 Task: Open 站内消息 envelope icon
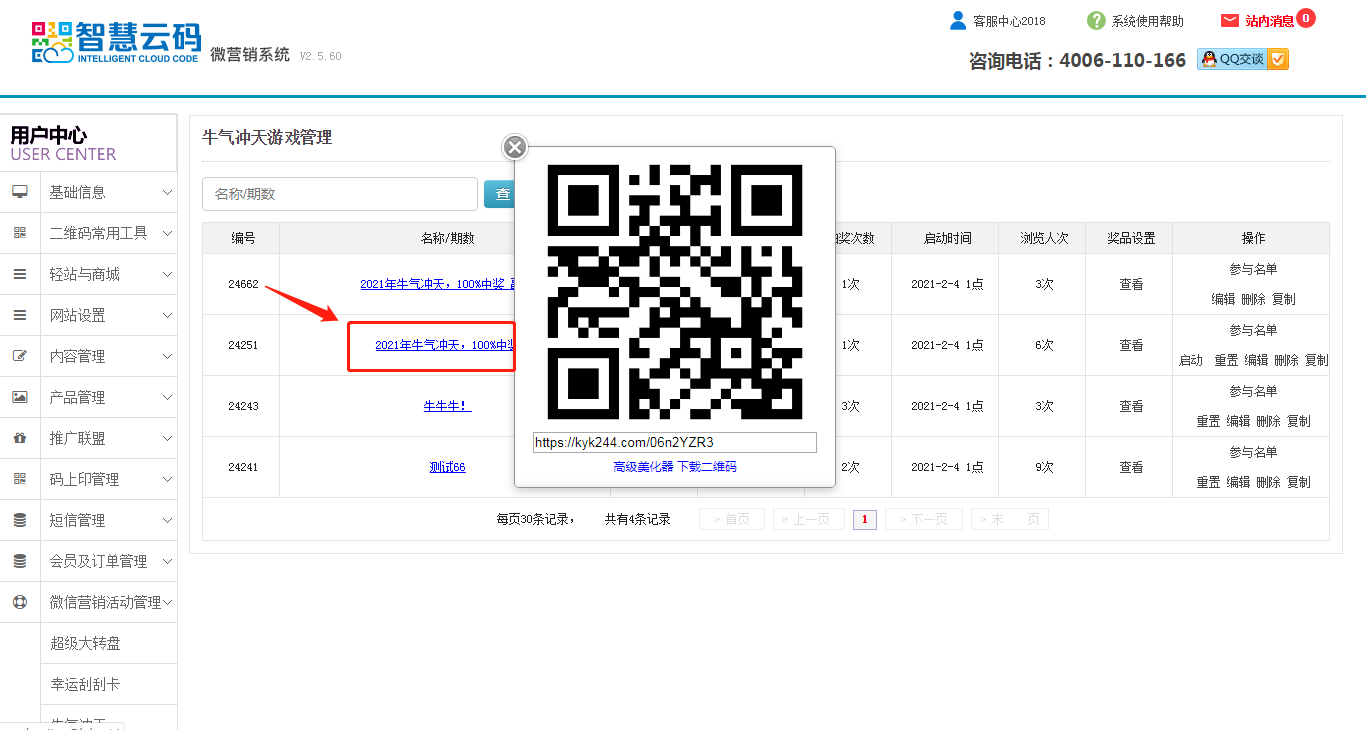1230,21
